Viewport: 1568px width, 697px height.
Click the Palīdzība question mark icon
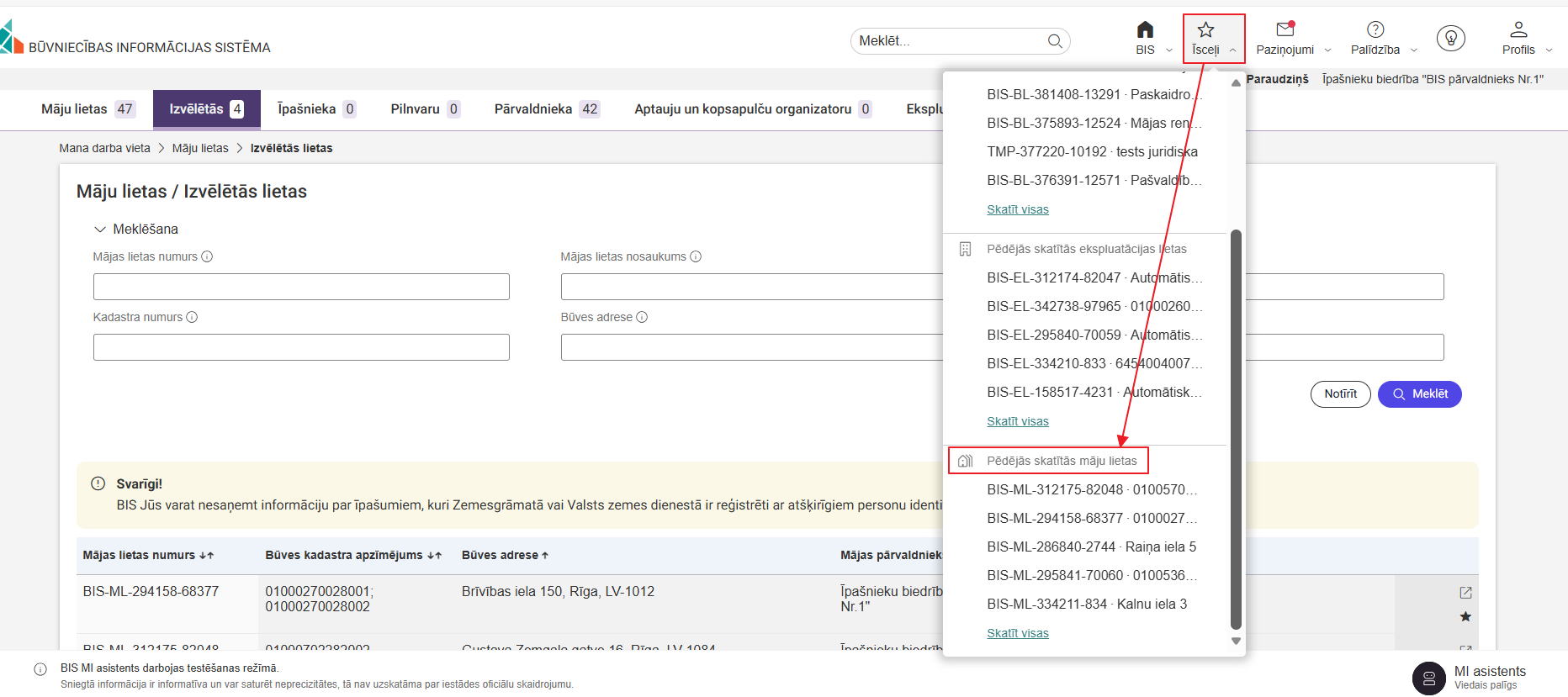click(x=1375, y=31)
